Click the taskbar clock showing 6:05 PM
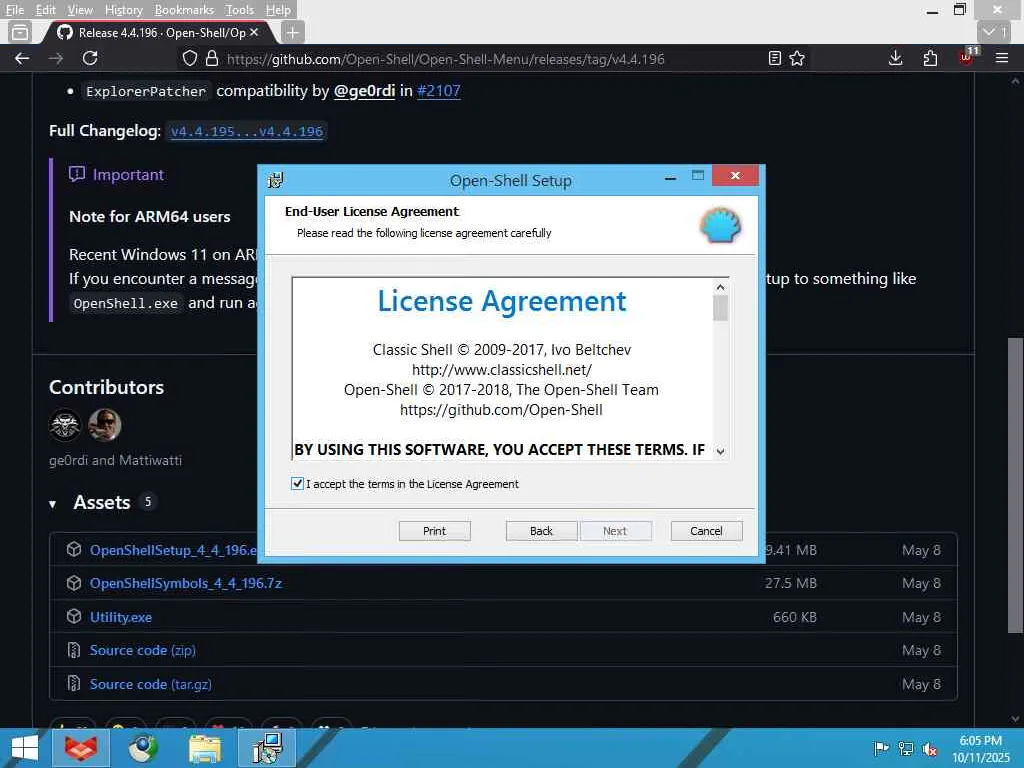The image size is (1024, 768). pos(980,749)
